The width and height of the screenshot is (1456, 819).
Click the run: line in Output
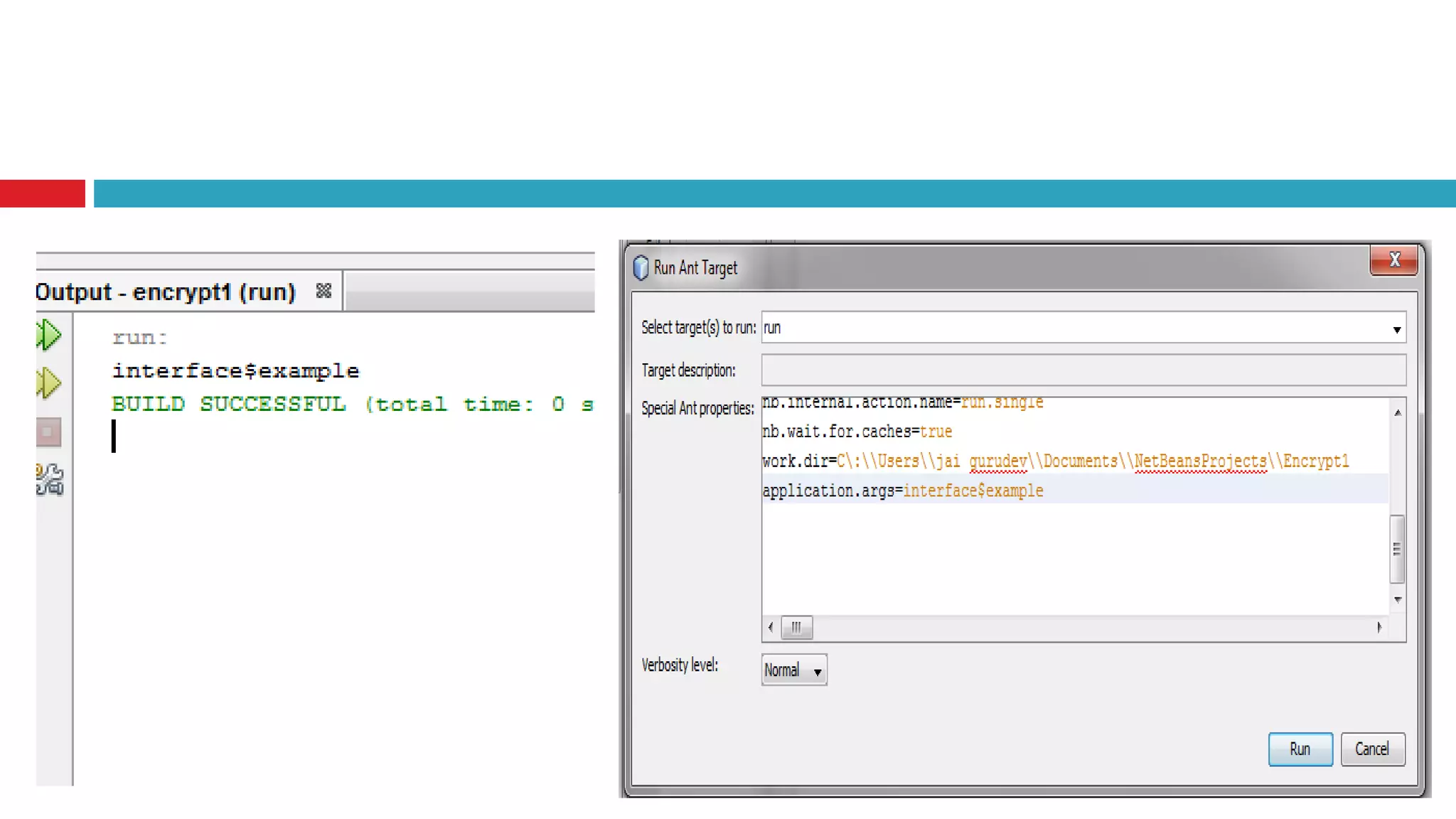(x=139, y=338)
